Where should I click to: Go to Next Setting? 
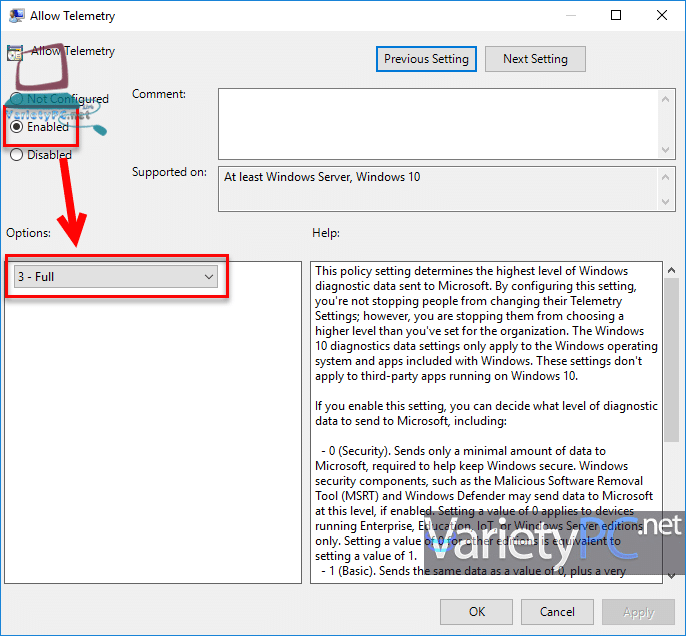pos(535,59)
